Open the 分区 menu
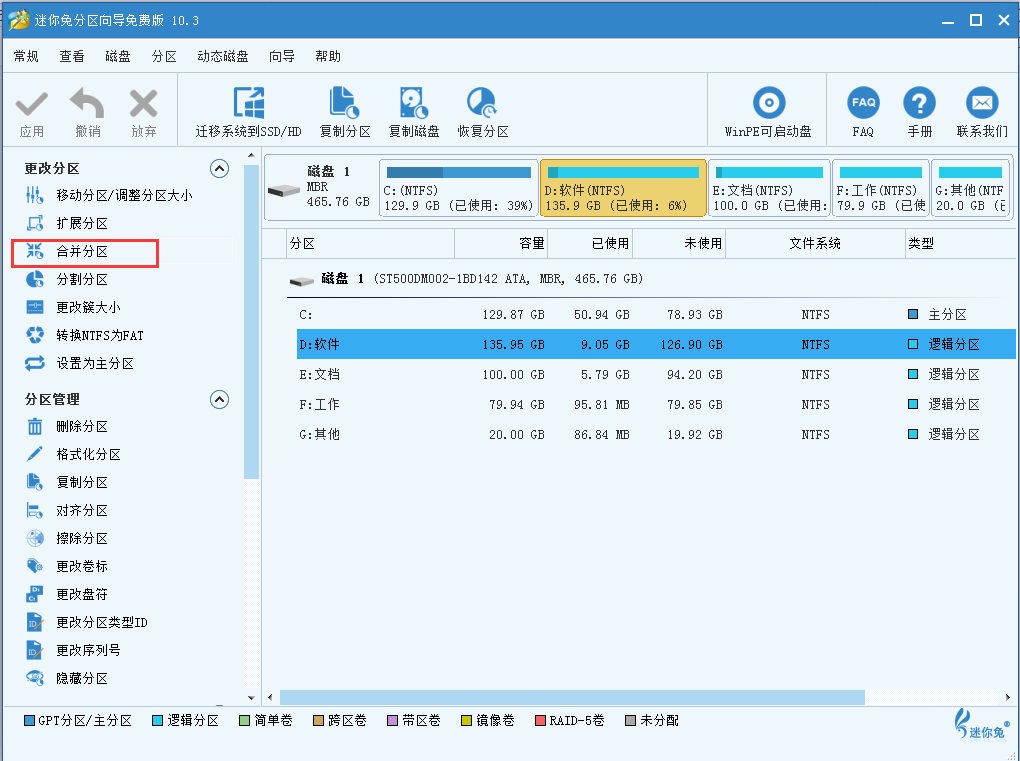Viewport: 1020px width, 761px height. tap(164, 57)
